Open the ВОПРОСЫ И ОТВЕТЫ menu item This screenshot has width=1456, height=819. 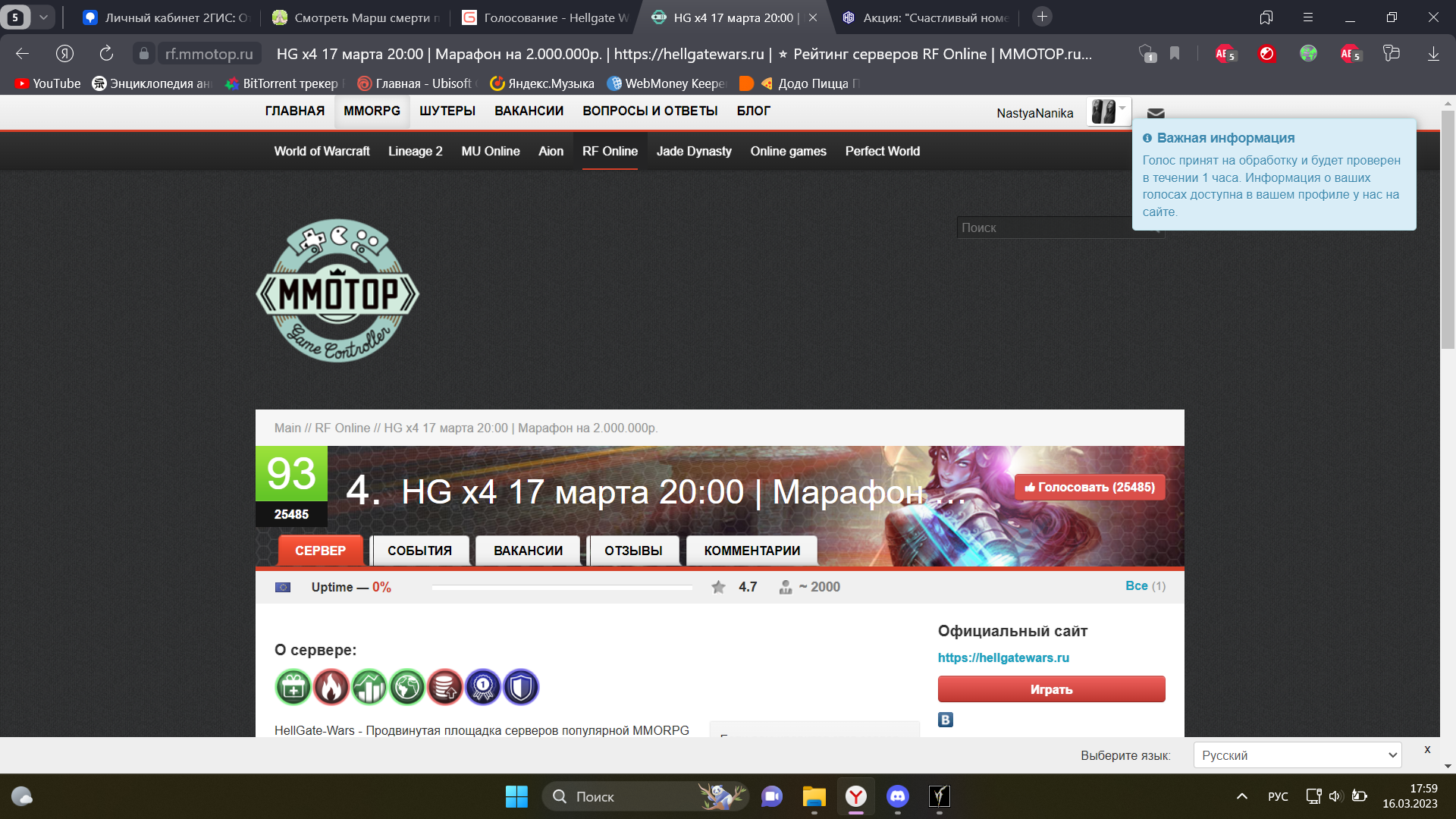[x=650, y=111]
